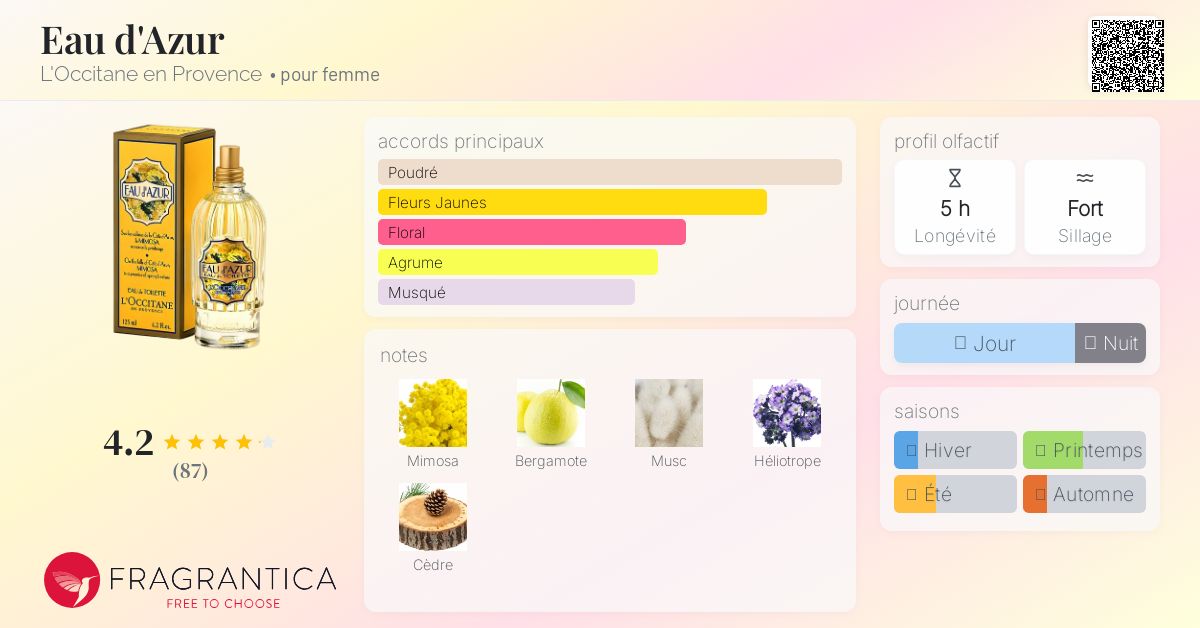Click the hourglass Longévité icon
The height and width of the screenshot is (628, 1200).
pyautogui.click(x=955, y=179)
